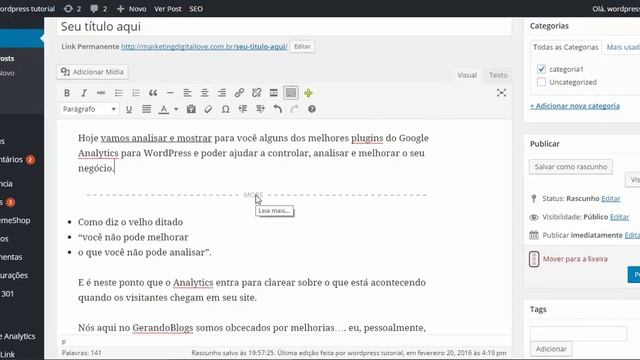Open comments indicator in admin bar

[98, 9]
